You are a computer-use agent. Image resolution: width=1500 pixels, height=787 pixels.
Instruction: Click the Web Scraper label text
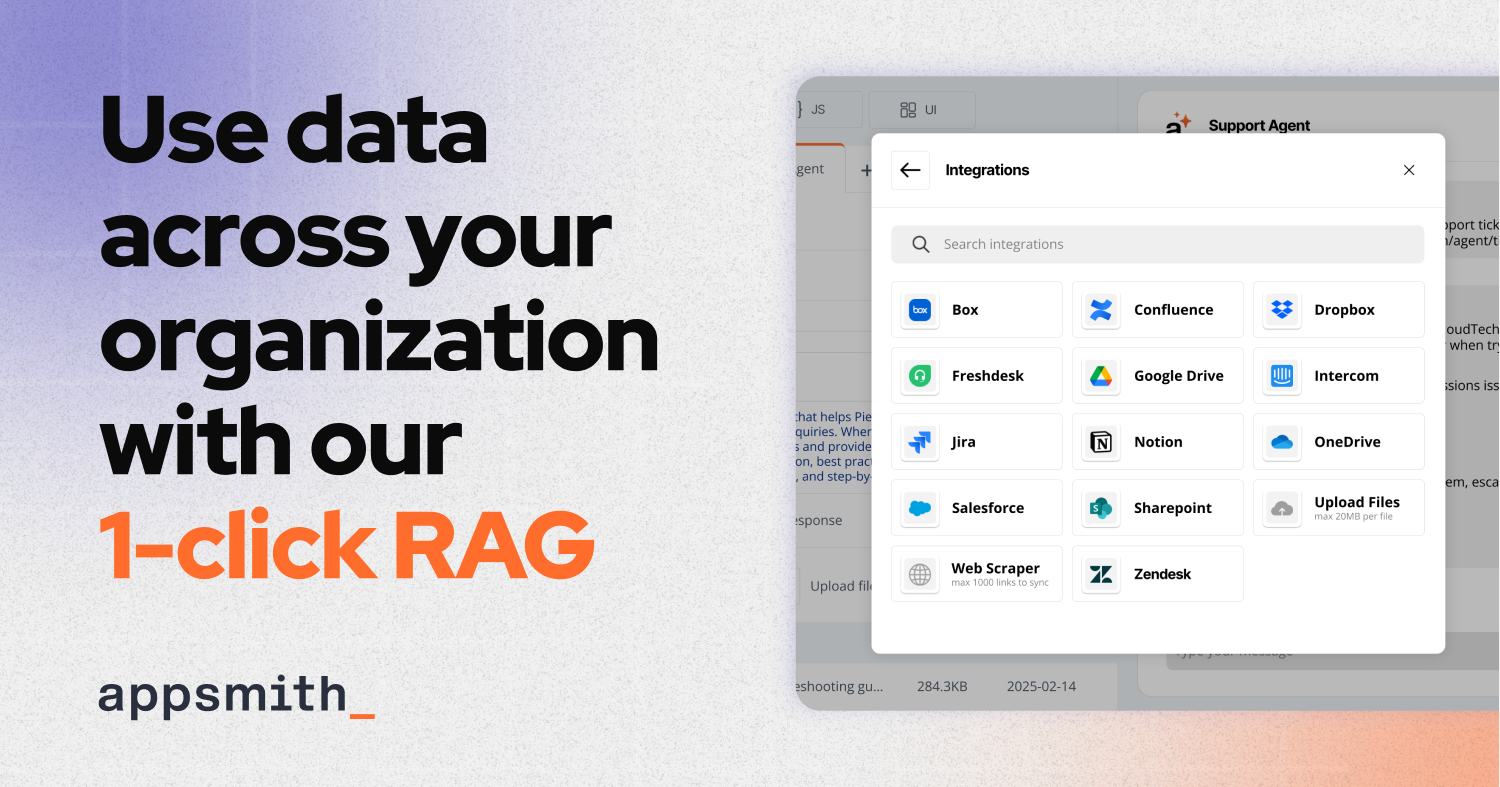pos(995,568)
